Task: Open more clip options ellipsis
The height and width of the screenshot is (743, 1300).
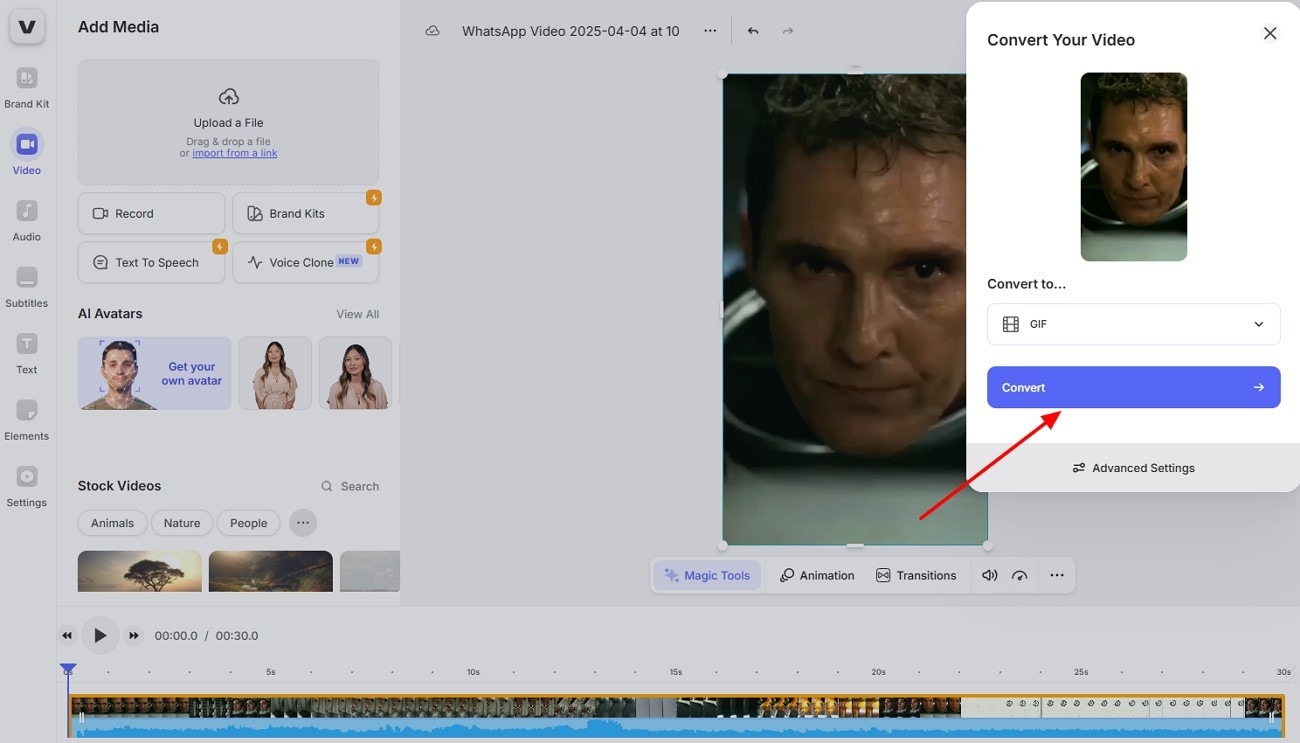Action: [1057, 575]
